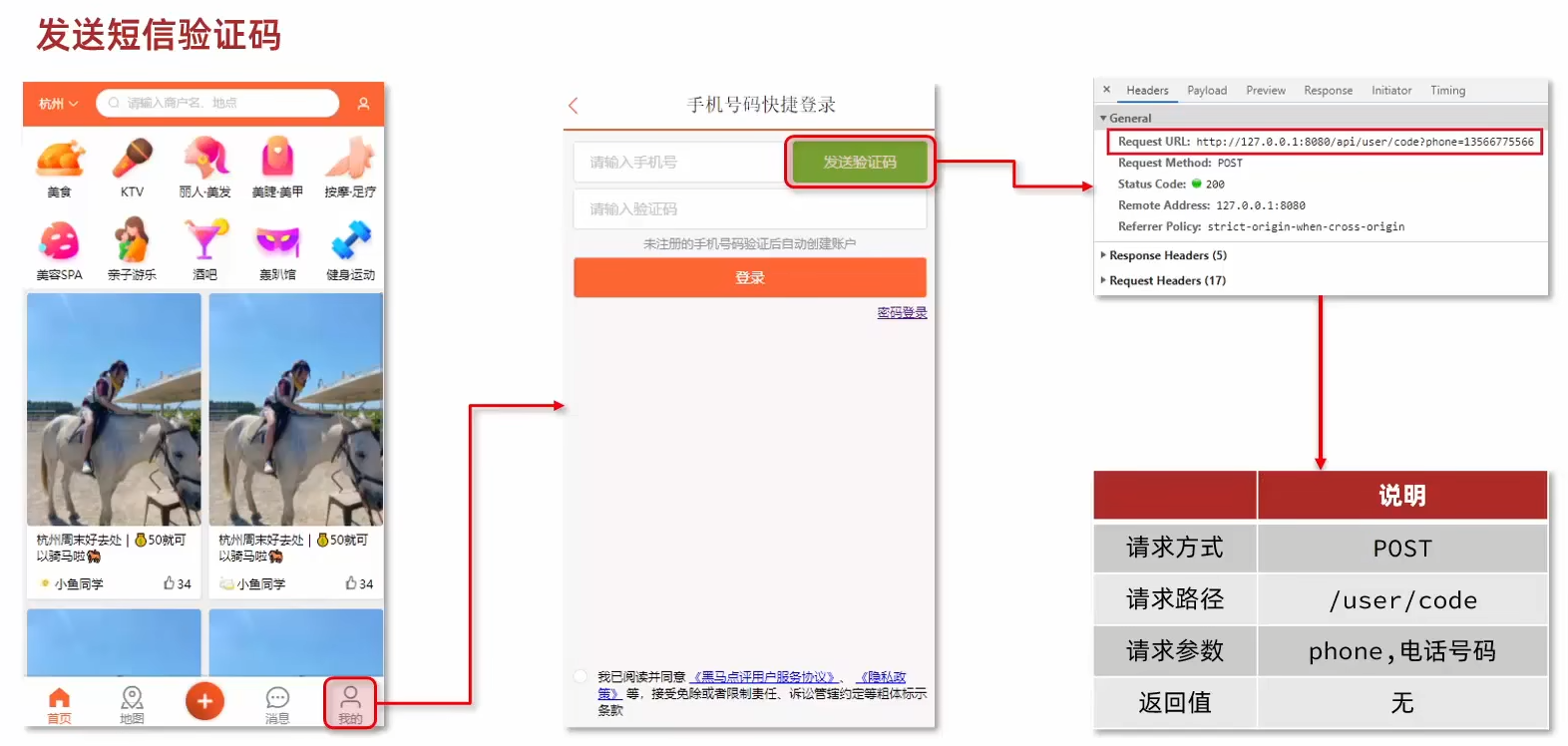Open the 黑马点评用户服务协议 link
The image size is (1568, 746).
click(x=766, y=677)
